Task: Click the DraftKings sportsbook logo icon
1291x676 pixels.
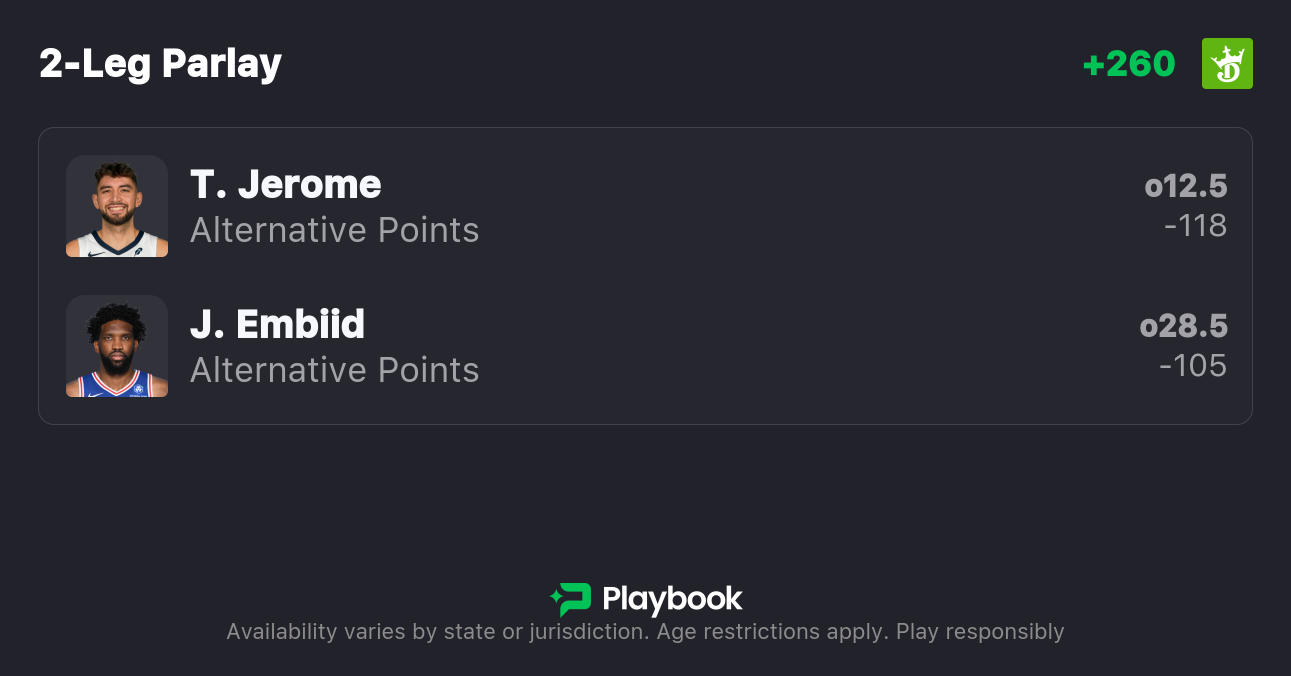Action: (x=1227, y=64)
